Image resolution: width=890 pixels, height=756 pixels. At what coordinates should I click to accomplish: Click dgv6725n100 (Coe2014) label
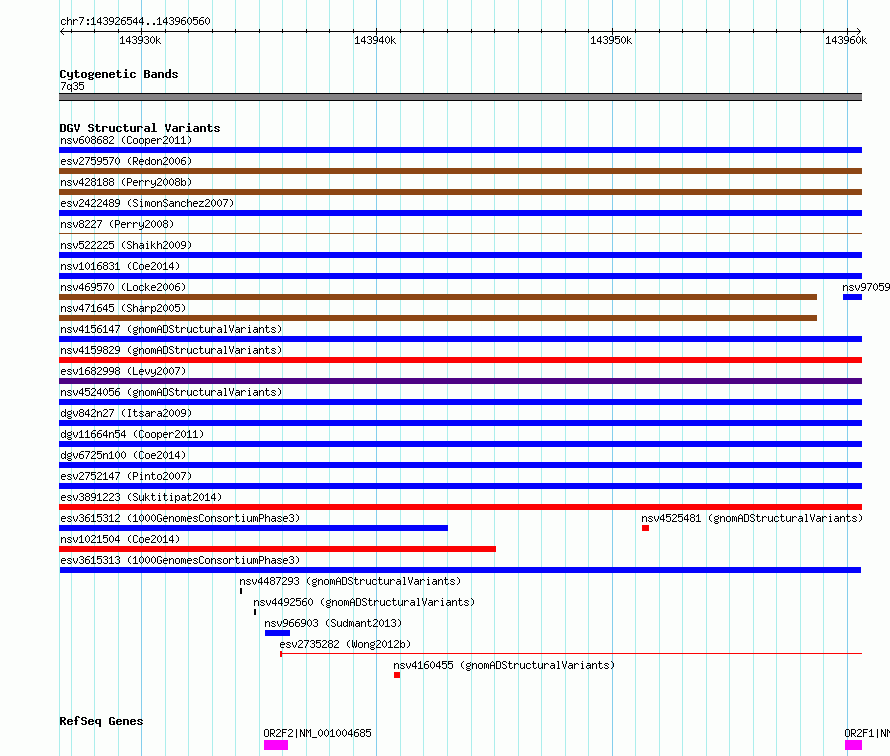click(123, 455)
